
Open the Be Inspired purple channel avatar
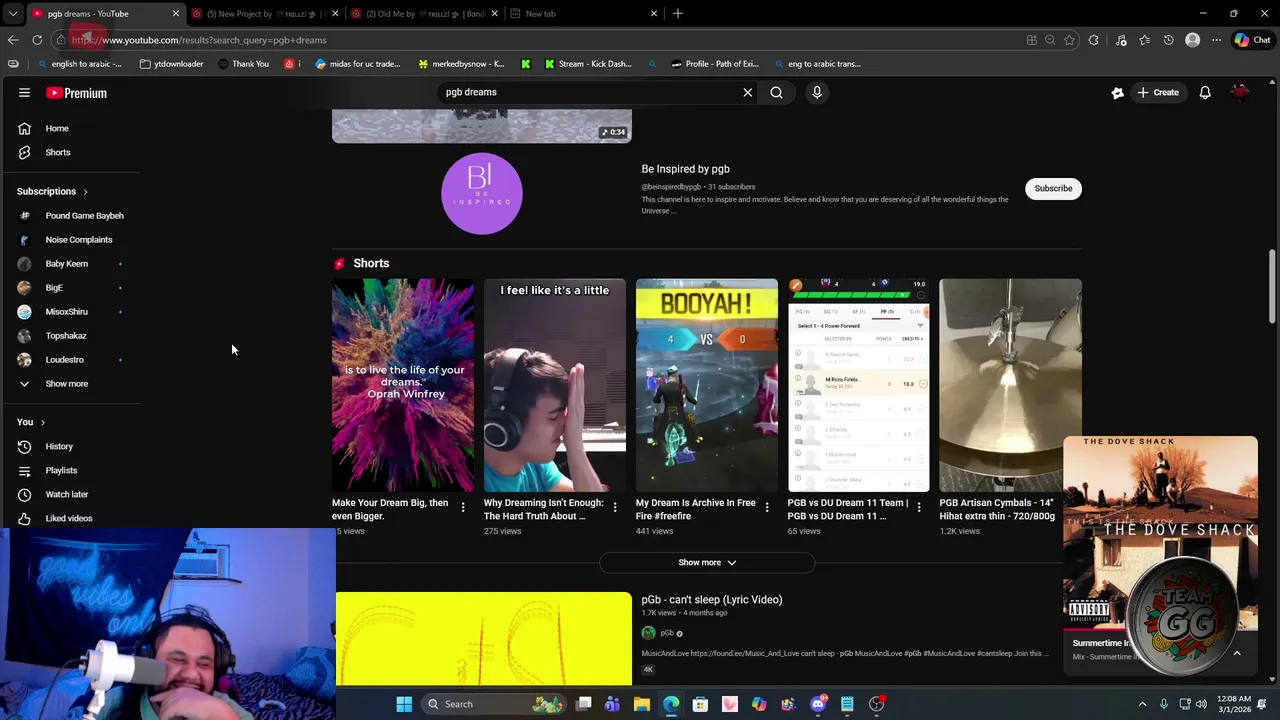tap(481, 194)
